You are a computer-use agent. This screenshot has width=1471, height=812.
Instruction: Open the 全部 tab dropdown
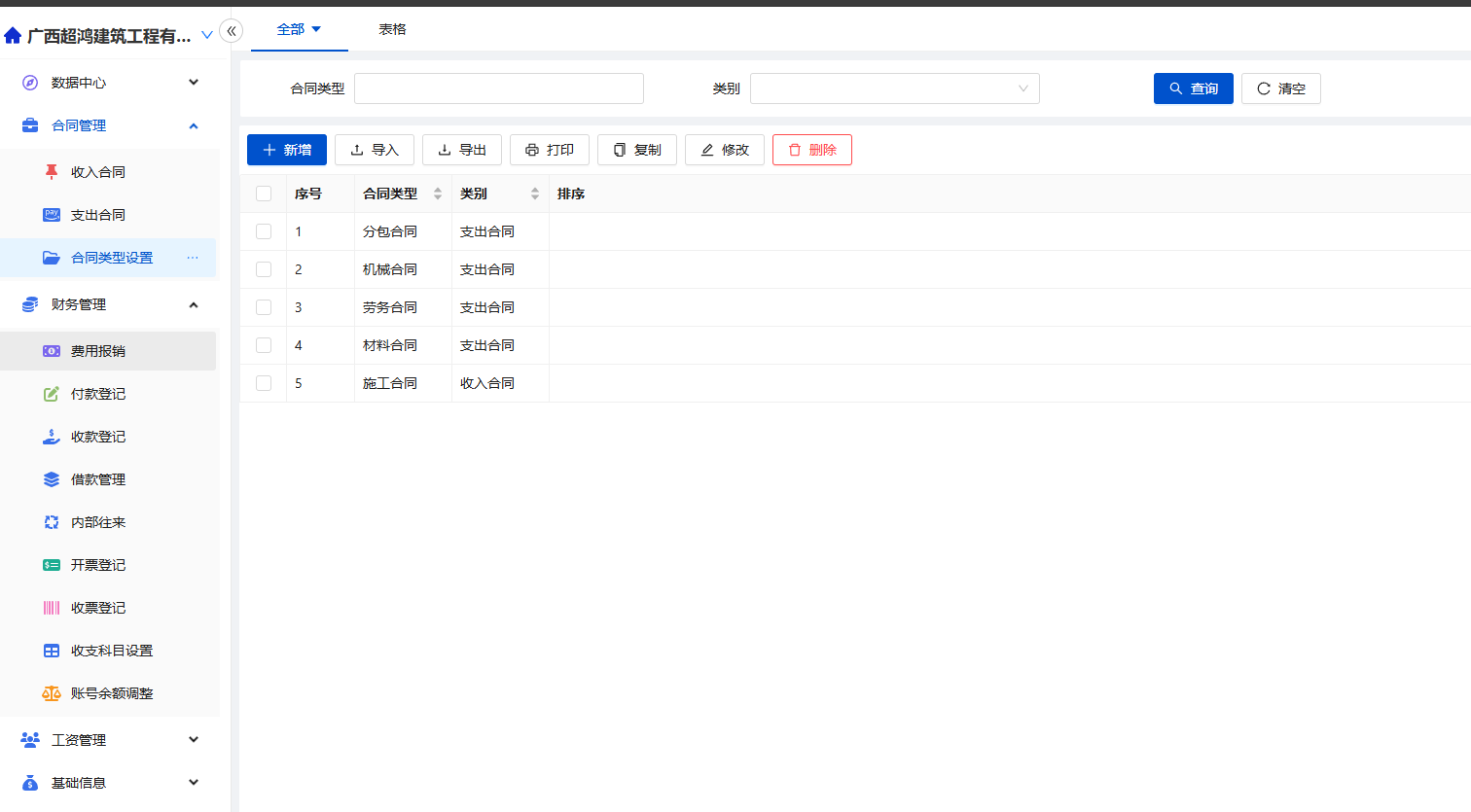(299, 29)
